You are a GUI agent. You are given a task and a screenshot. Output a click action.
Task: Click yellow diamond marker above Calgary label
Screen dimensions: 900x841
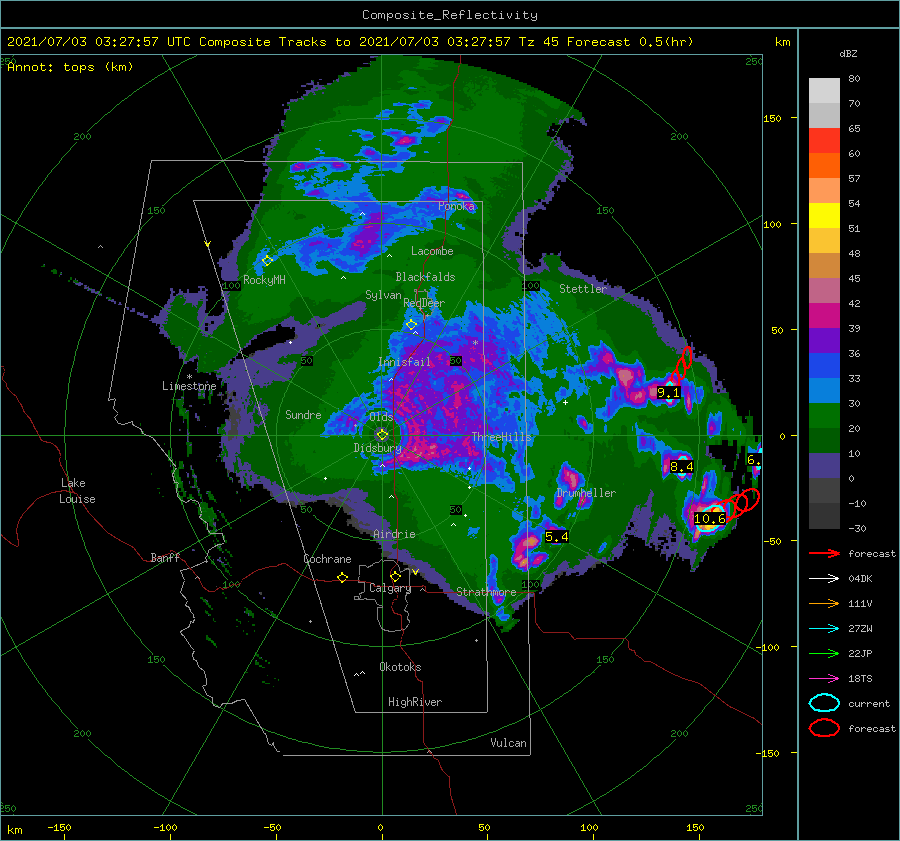395,576
